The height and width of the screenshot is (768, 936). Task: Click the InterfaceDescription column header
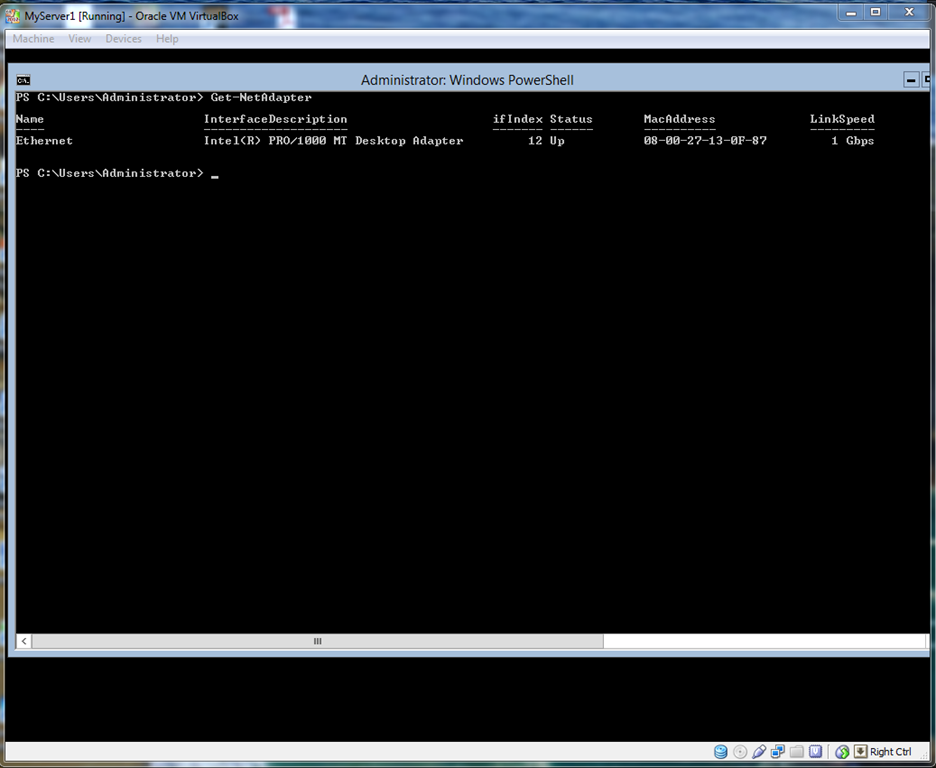point(275,119)
